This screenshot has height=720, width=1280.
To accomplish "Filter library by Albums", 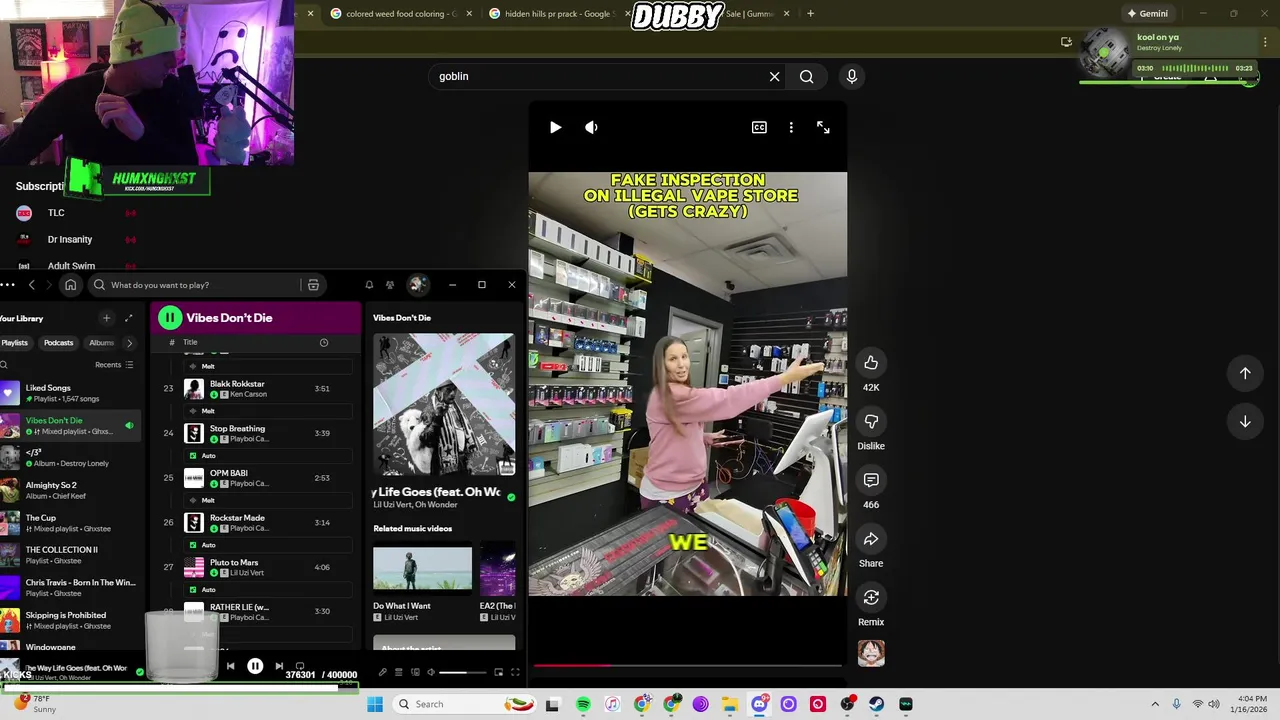I will pyautogui.click(x=101, y=343).
